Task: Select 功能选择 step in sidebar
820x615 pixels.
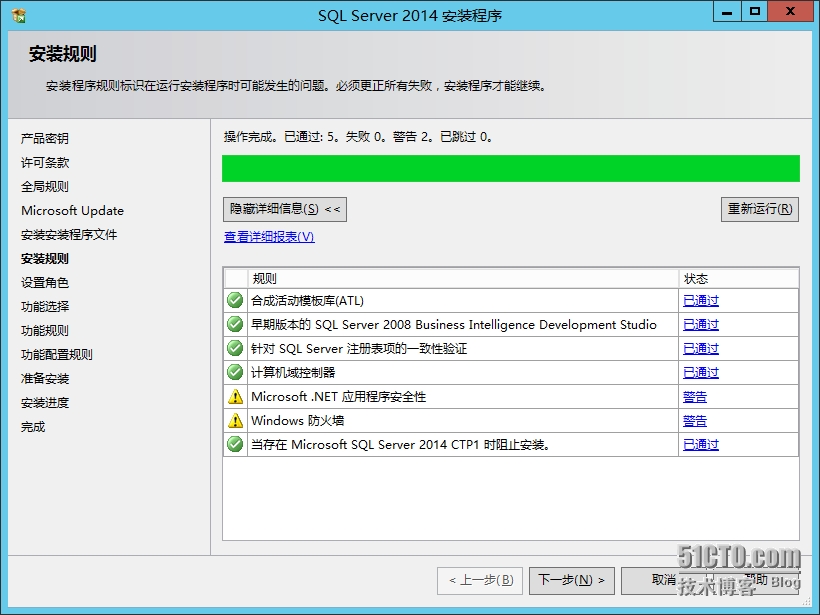Action: (45, 307)
